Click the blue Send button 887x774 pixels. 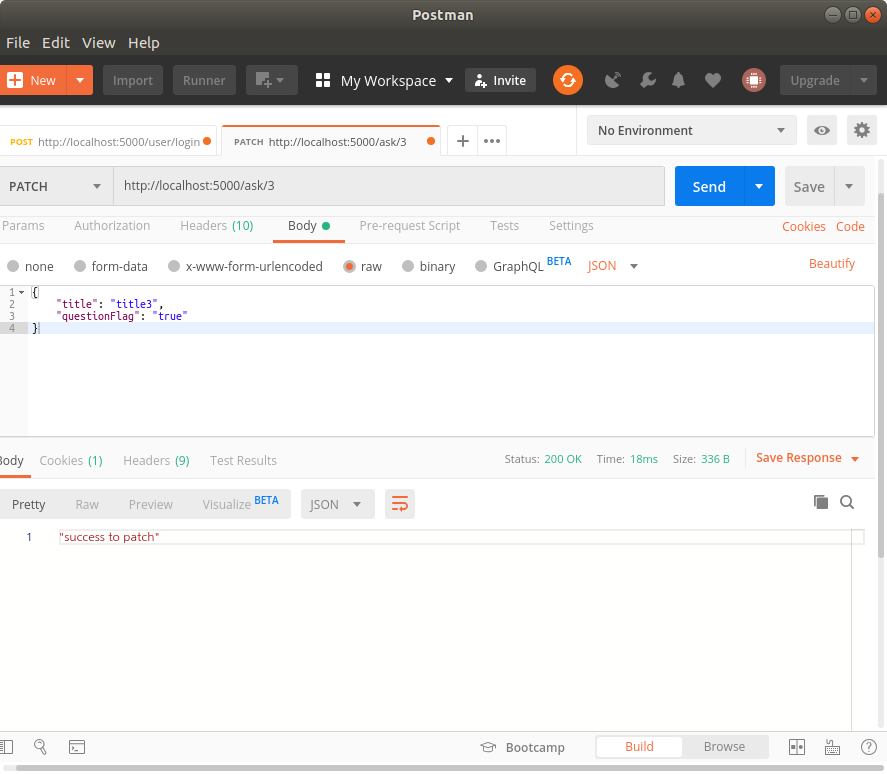709,186
